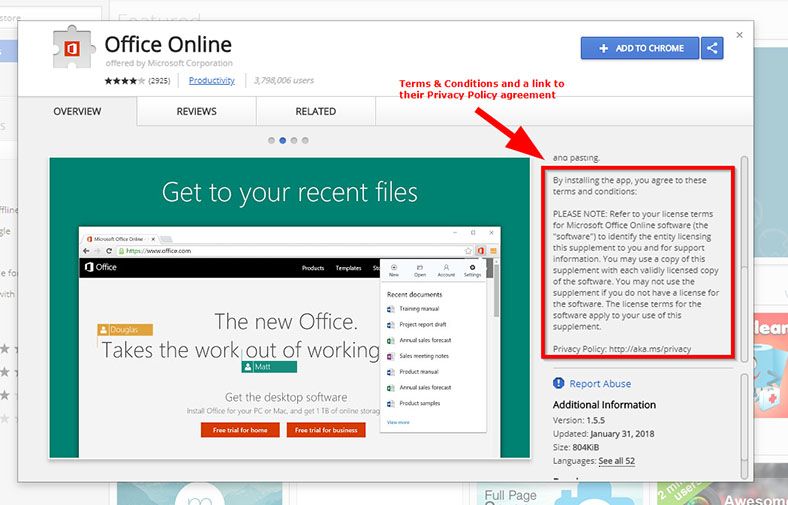Image resolution: width=788 pixels, height=505 pixels.
Task: Click the Privacy Policy http://aka.ms/privacy text
Action: 622,349
